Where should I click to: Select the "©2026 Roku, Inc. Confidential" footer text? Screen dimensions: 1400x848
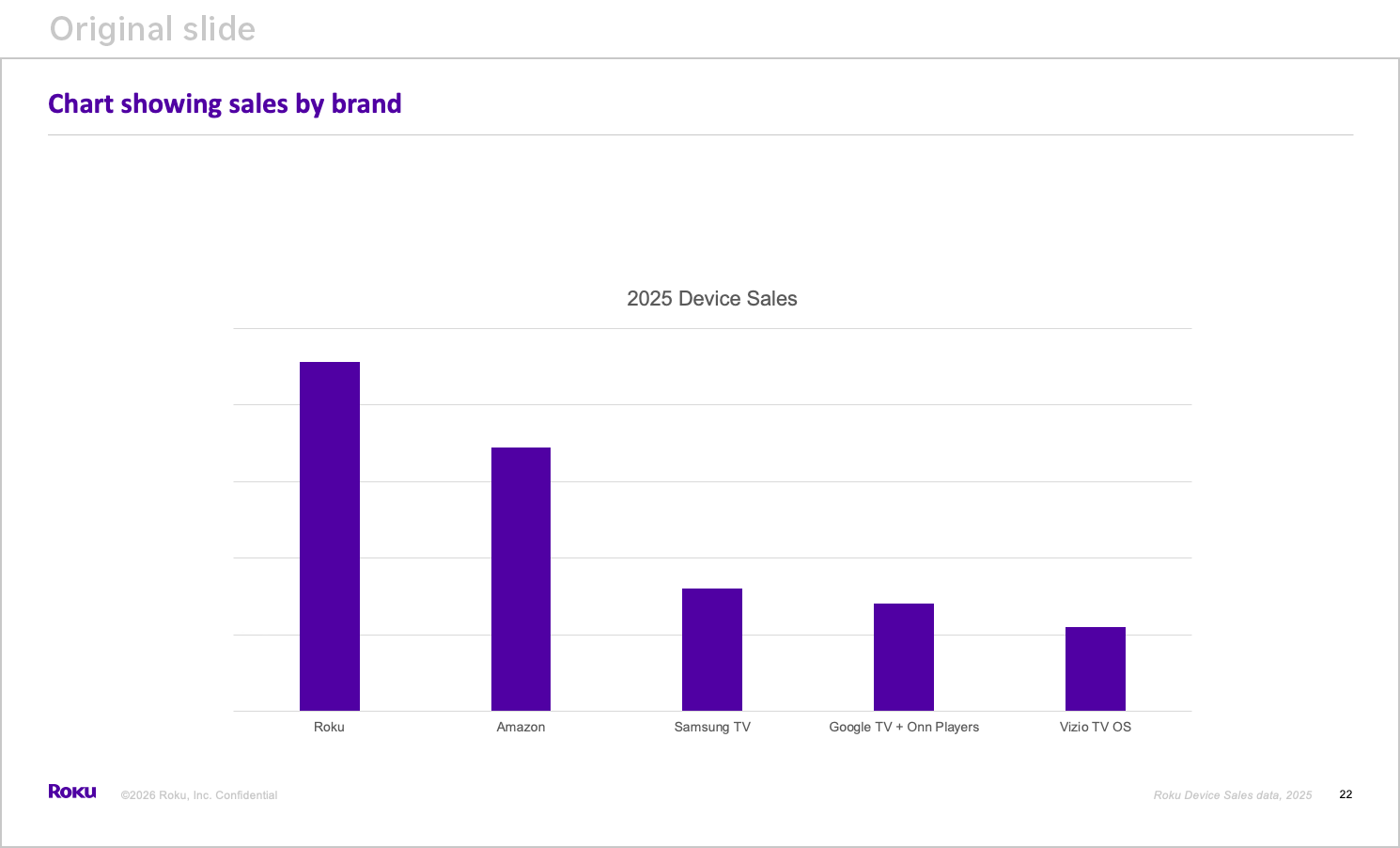pos(199,795)
